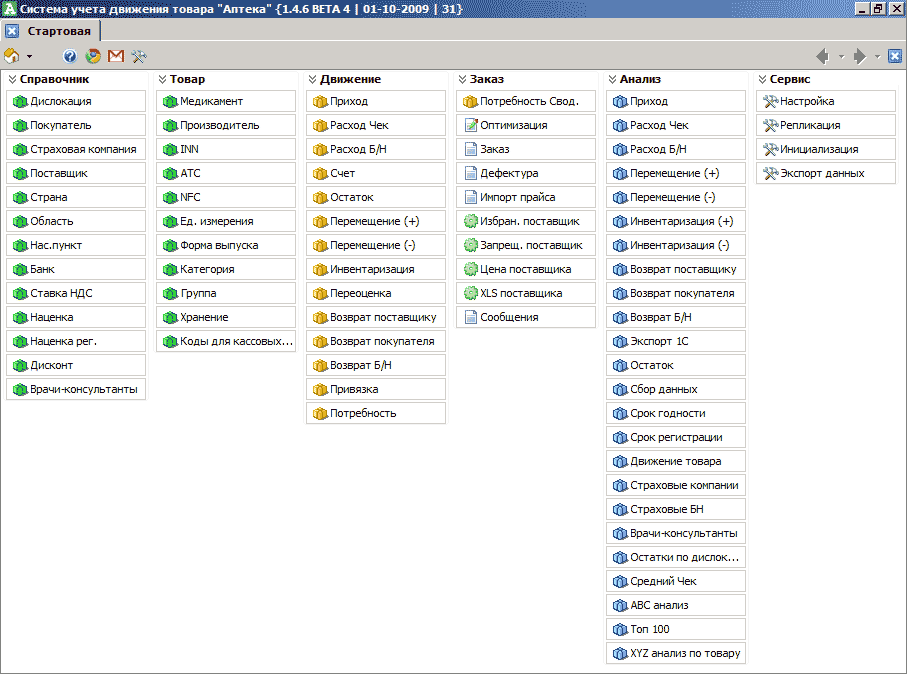
Task: Click document icon next to Сообщения
Action: (x=471, y=317)
